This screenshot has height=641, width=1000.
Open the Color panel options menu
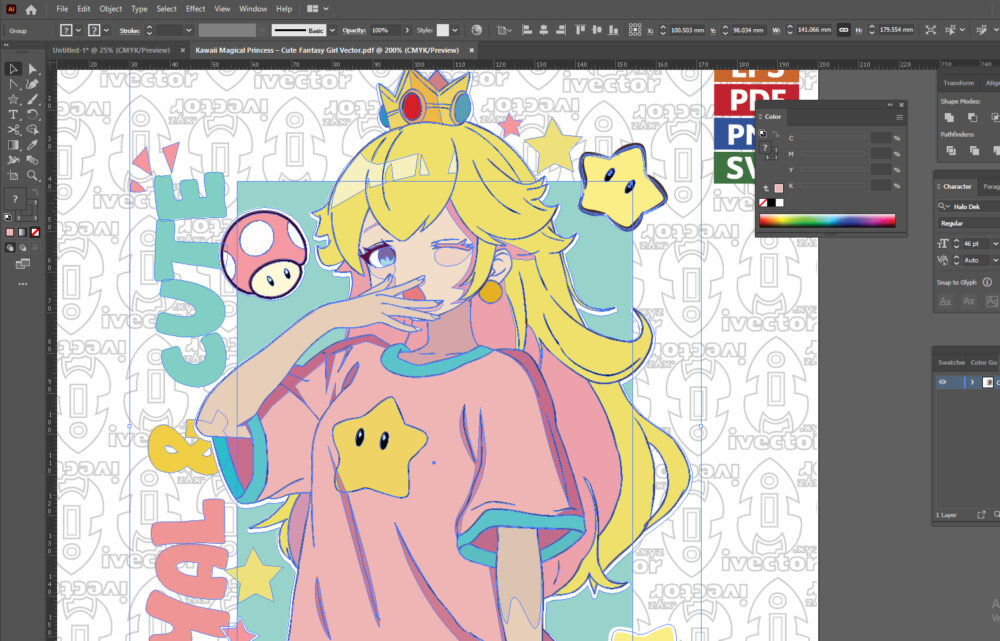[x=899, y=117]
